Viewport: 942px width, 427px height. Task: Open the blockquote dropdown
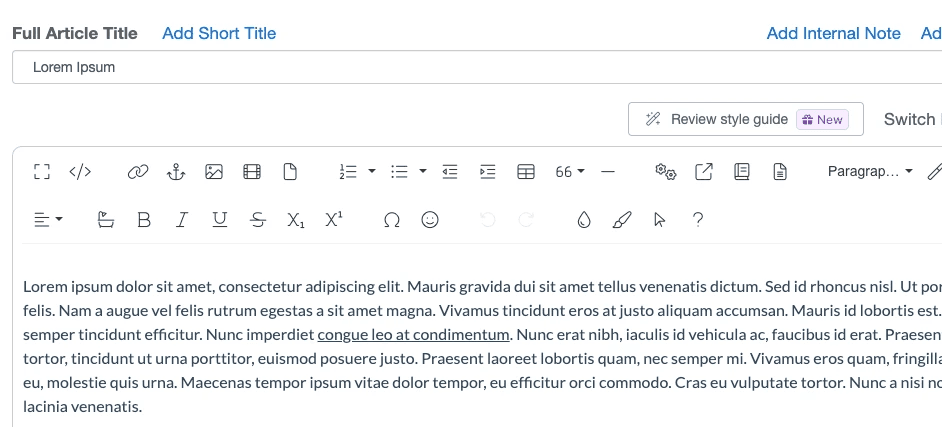point(570,172)
